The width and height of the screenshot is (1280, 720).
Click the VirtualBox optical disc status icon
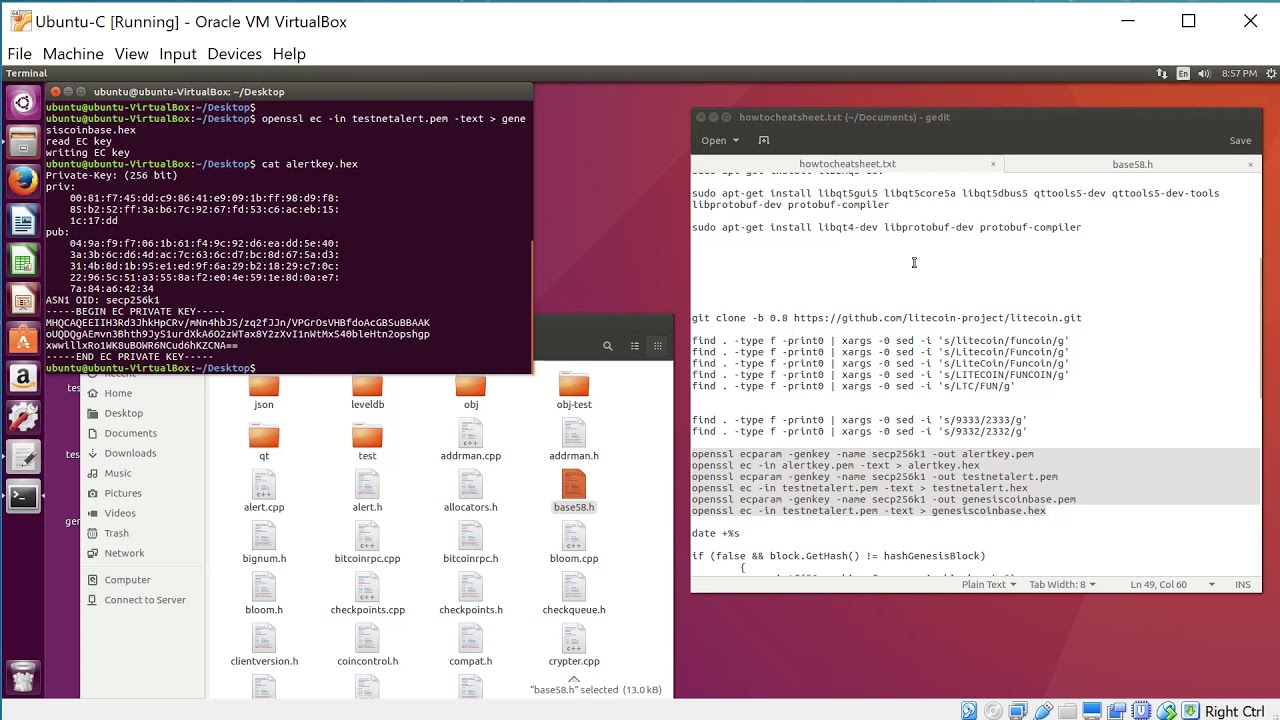coord(993,711)
